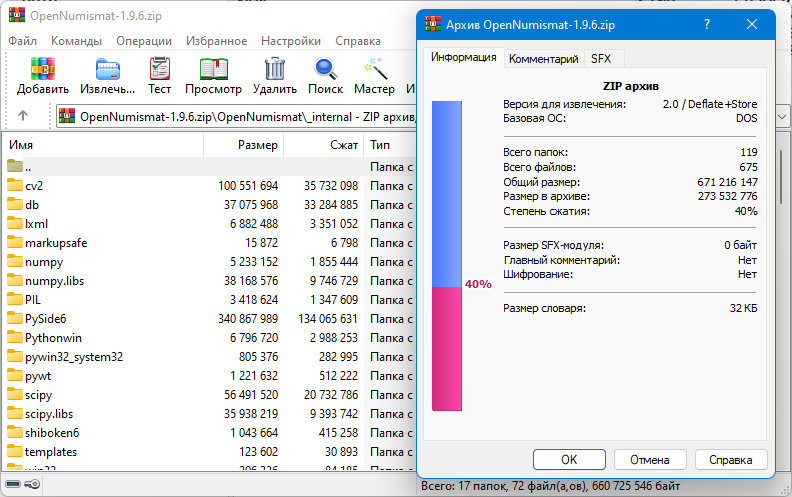Viewport: 792px width, 497px height.
Task: Close the archive information dialog
Action: point(752,24)
